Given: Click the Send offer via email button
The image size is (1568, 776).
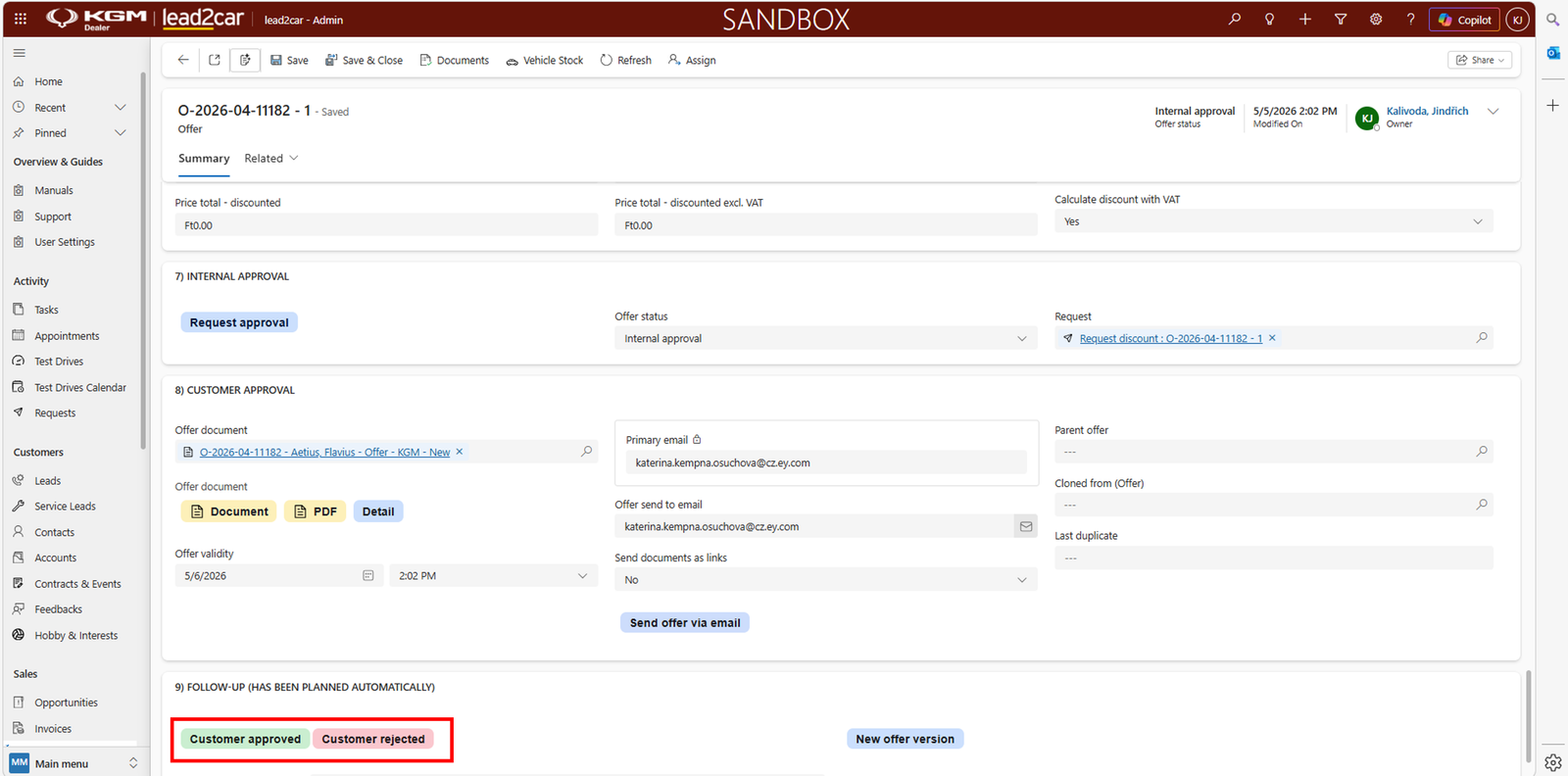Looking at the screenshot, I should [685, 622].
